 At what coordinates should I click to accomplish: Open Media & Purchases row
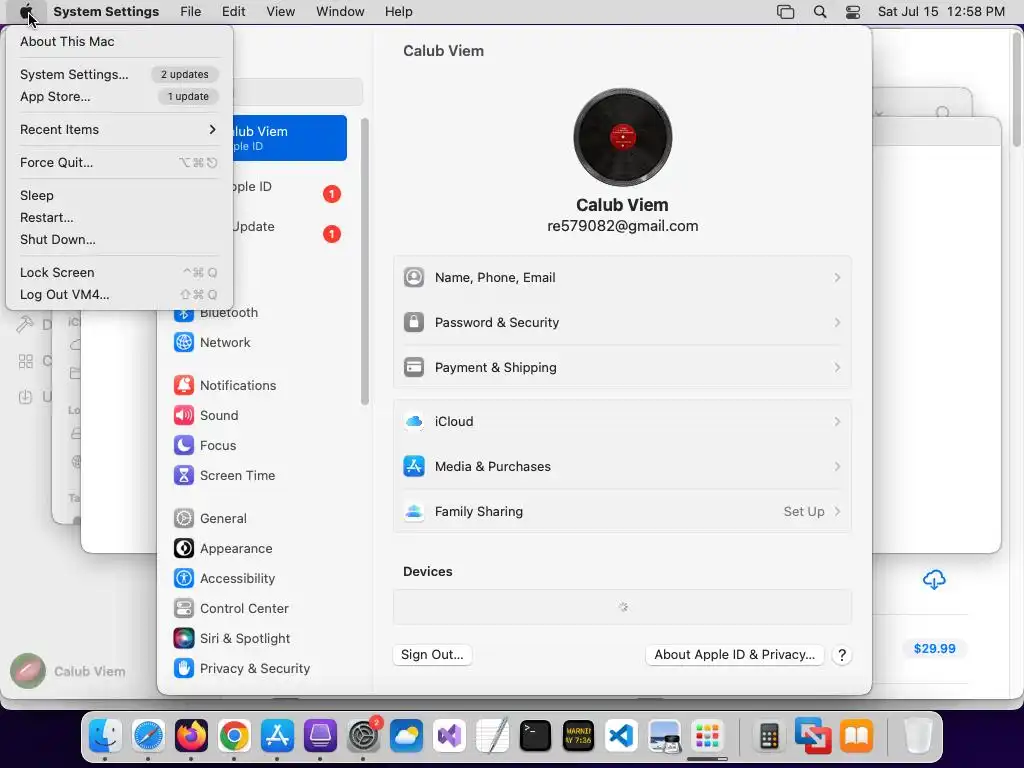click(622, 467)
